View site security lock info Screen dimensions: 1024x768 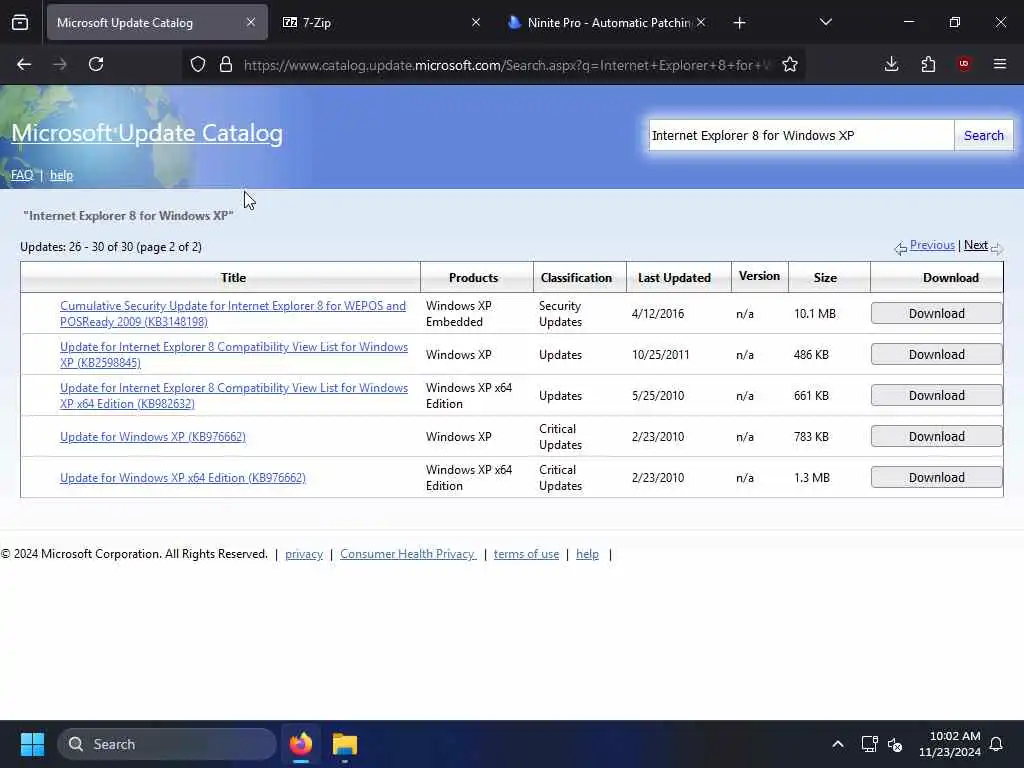pyautogui.click(x=226, y=64)
